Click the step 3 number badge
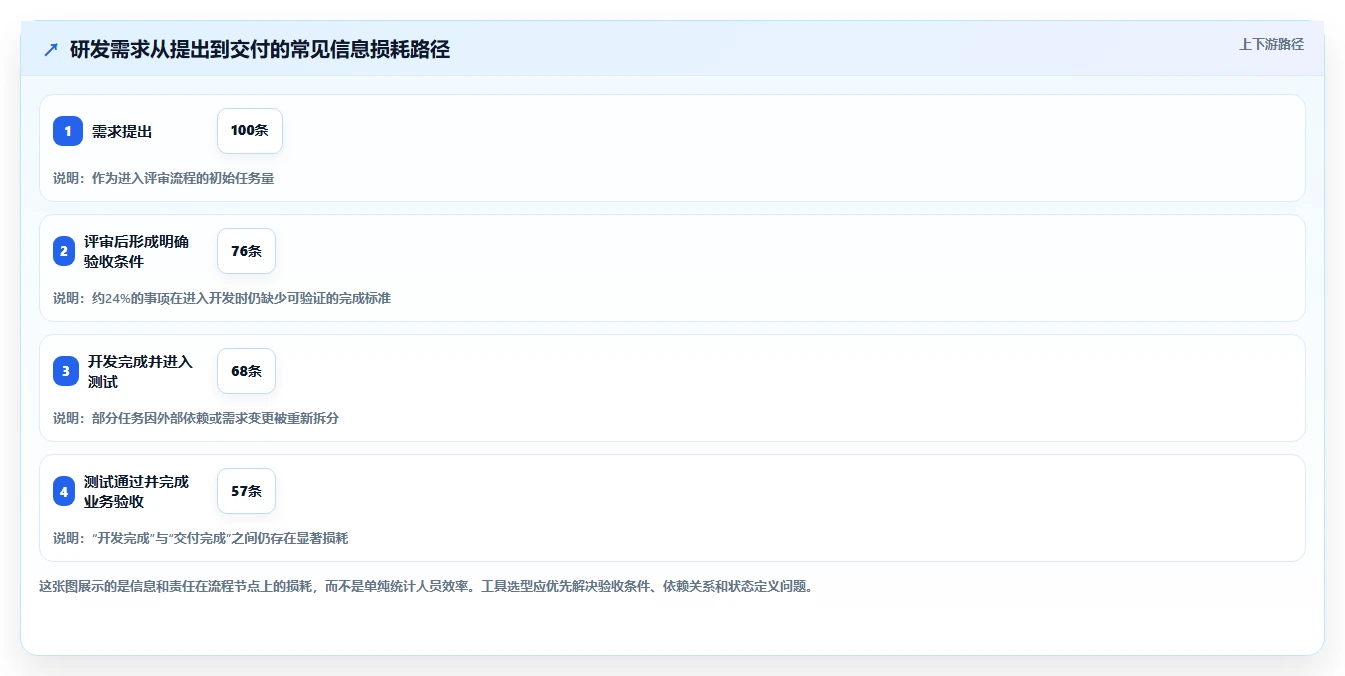The height and width of the screenshot is (676, 1345). point(66,371)
